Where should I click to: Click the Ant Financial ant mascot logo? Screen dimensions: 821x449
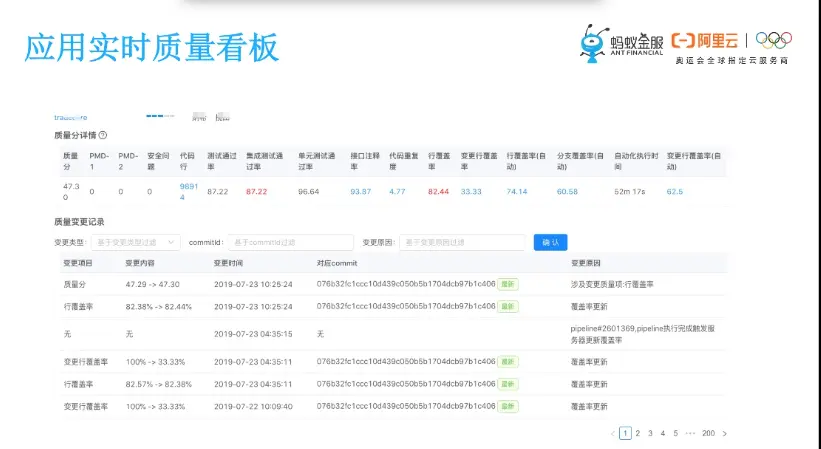[594, 44]
